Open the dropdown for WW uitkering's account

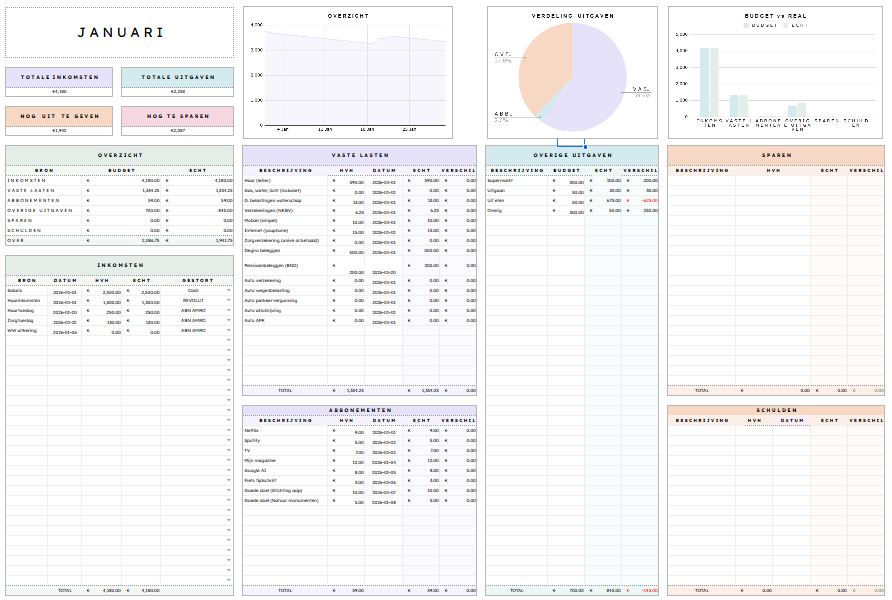[x=228, y=332]
